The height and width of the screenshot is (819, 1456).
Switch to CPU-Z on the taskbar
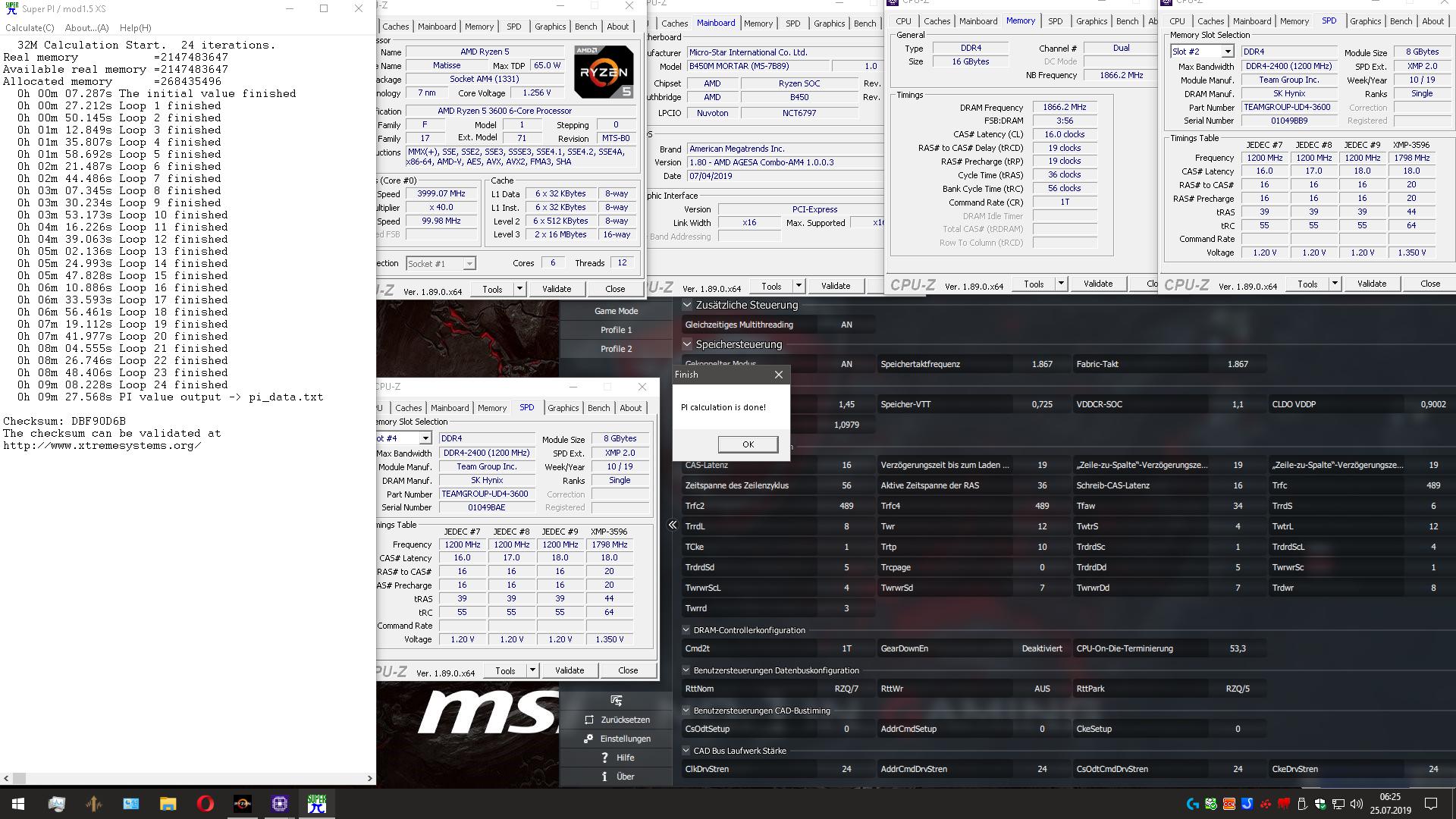point(279,804)
